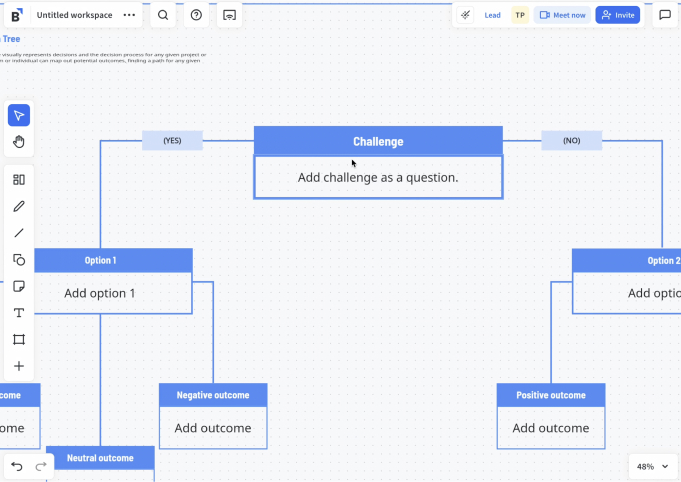
Task: Expand the 48% zoom dropdown
Action: point(653,466)
